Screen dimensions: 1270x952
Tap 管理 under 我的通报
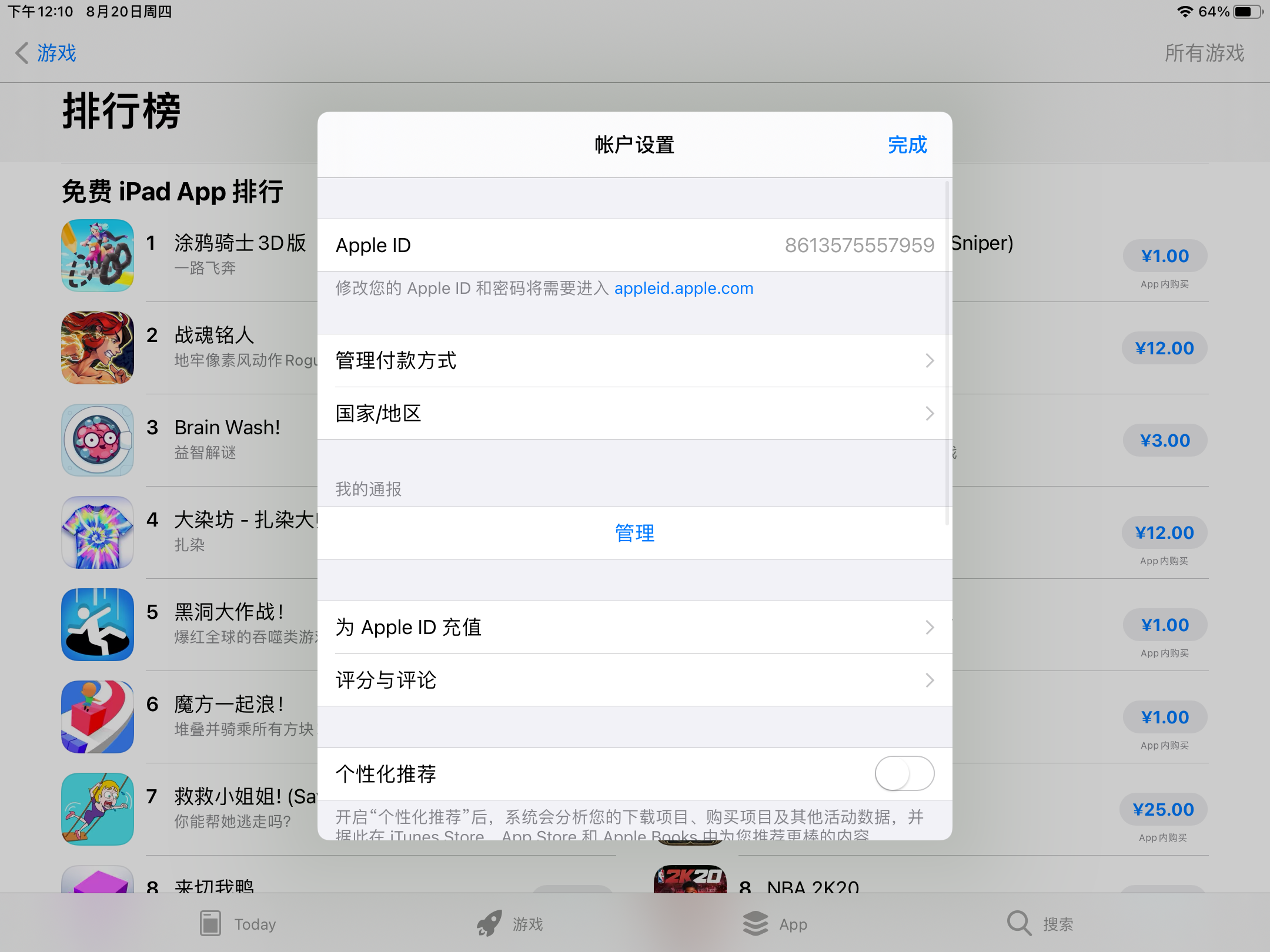click(635, 533)
